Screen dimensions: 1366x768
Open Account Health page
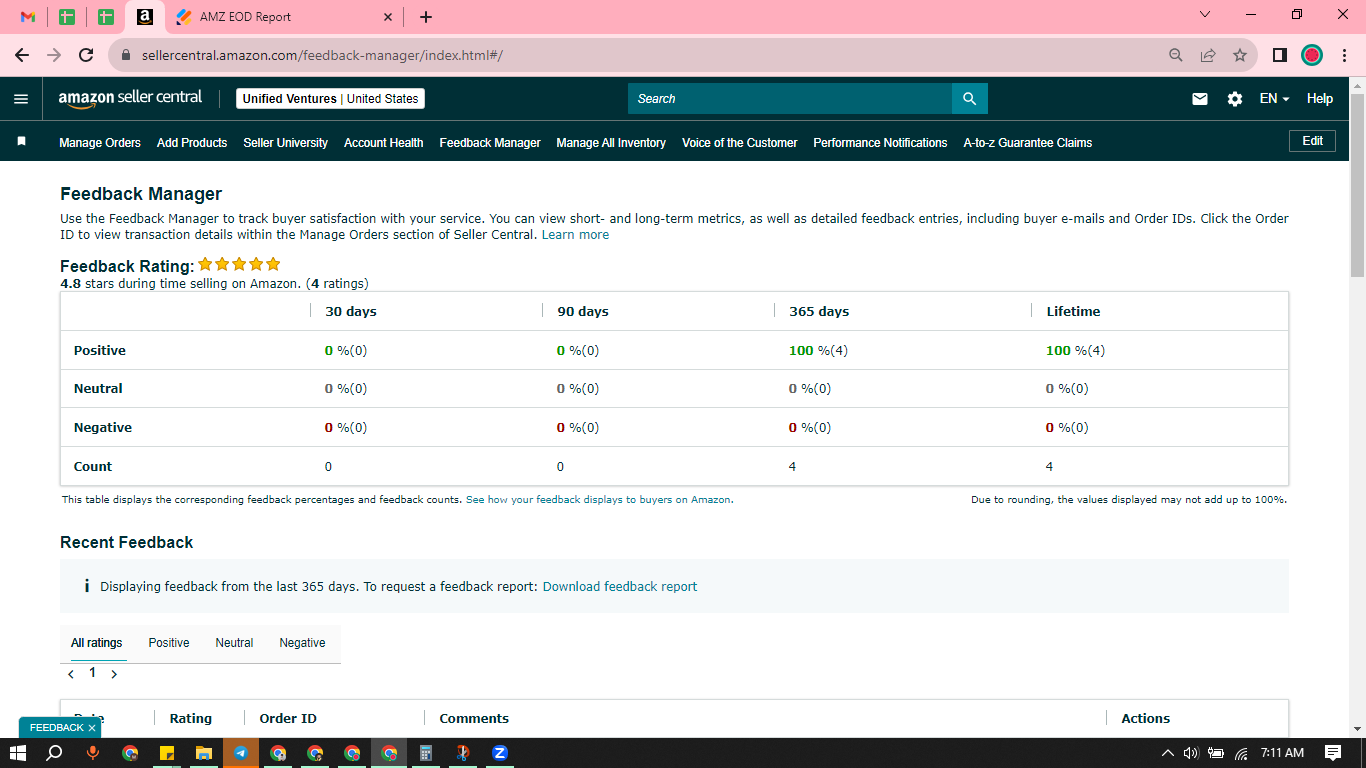tap(384, 143)
